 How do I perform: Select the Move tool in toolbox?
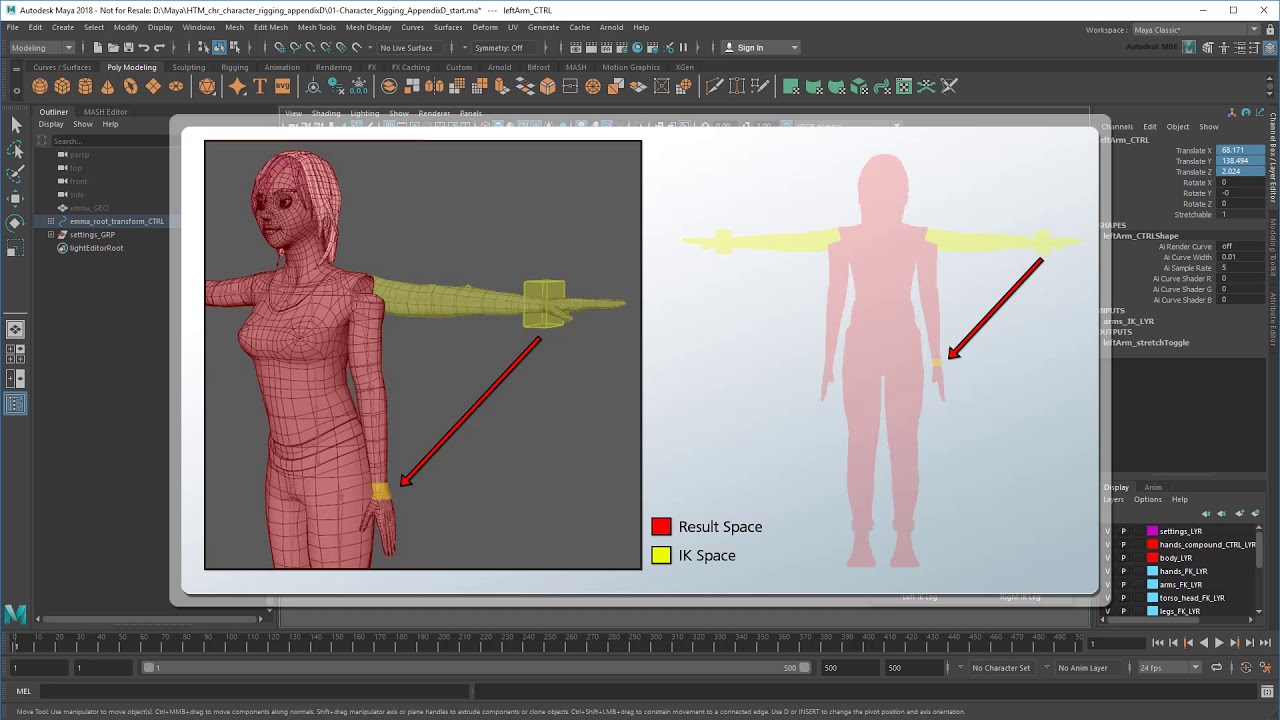click(x=15, y=198)
